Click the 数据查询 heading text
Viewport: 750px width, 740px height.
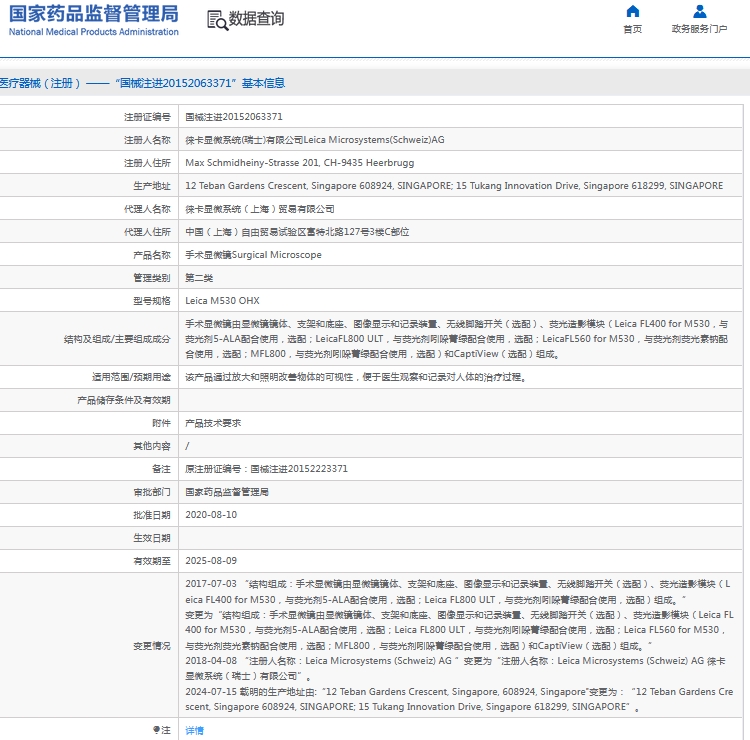[x=256, y=19]
